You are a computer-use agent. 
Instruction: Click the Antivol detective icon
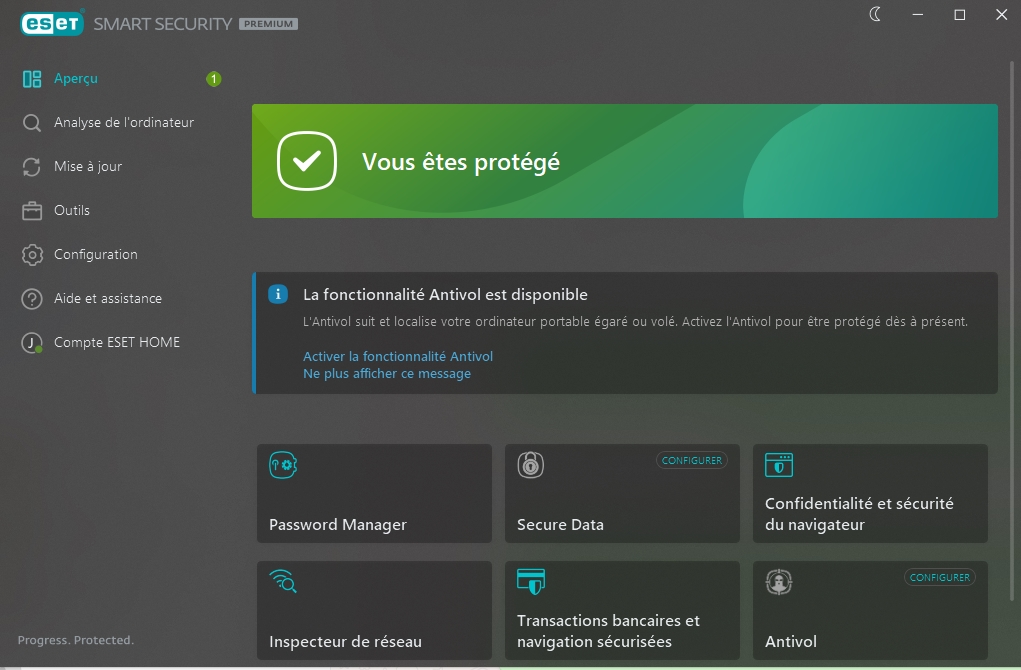click(x=777, y=581)
